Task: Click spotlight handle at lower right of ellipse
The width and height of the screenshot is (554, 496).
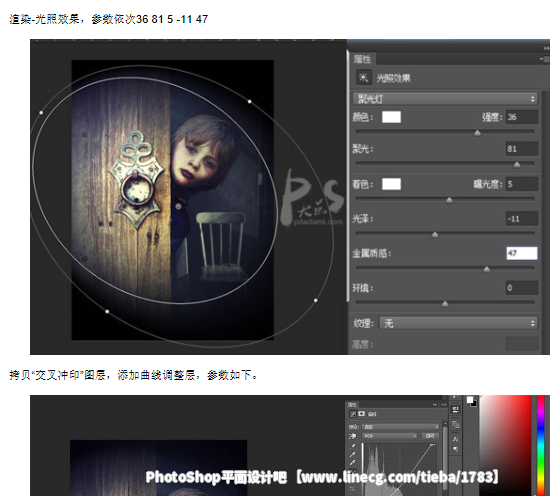Action: point(316,301)
